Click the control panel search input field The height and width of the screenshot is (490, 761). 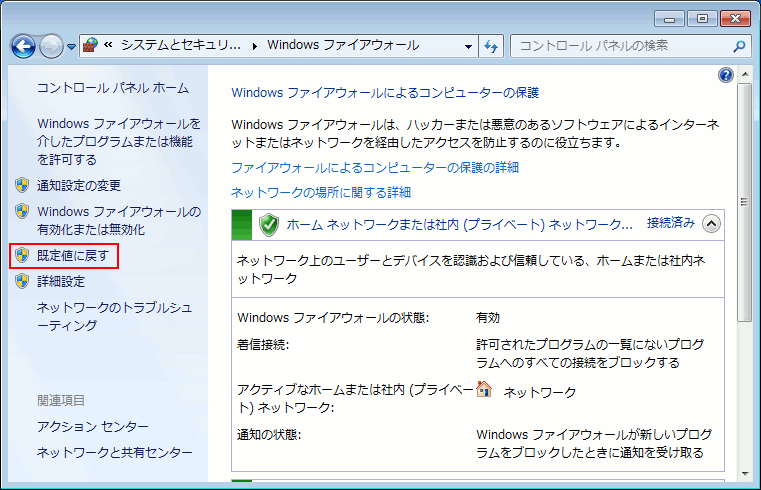(x=620, y=46)
